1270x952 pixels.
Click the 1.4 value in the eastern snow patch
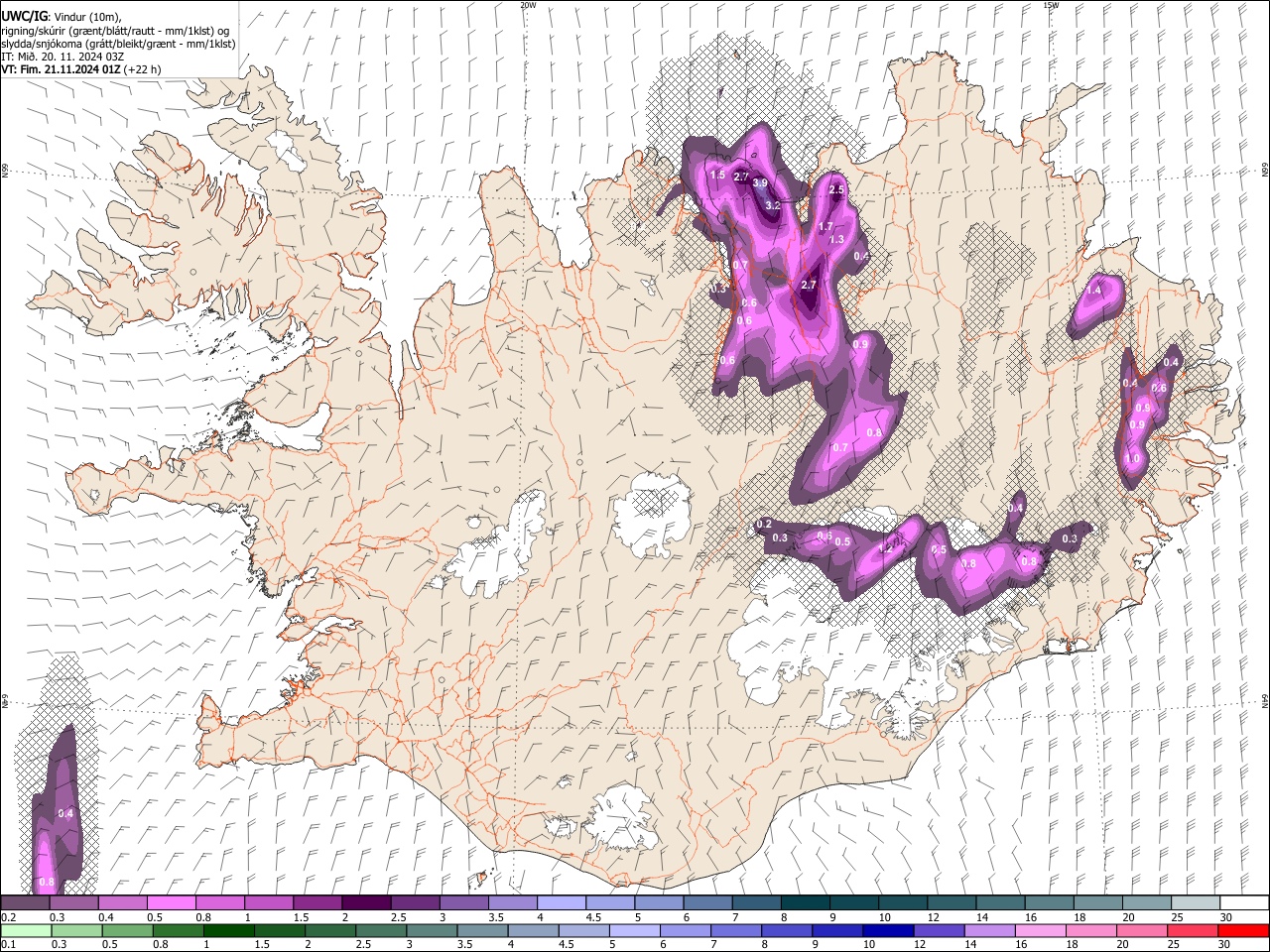pos(1094,290)
